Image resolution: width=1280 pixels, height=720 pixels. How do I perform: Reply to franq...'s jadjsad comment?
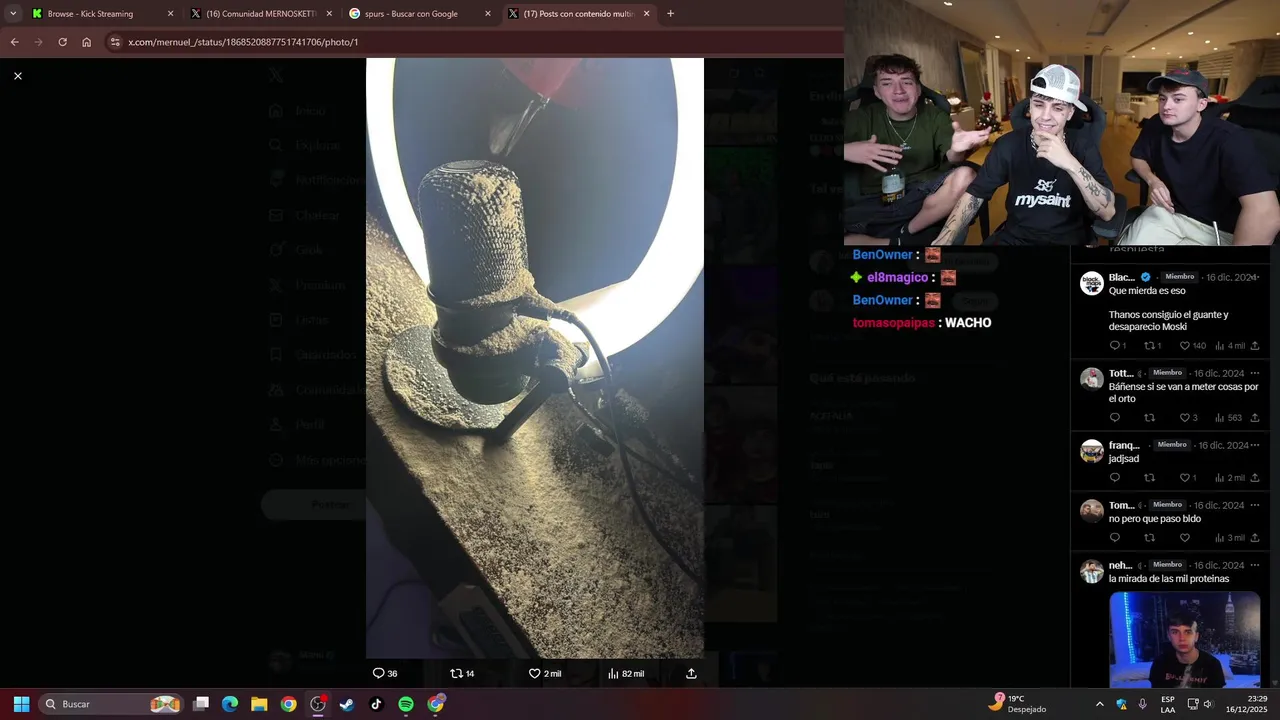(x=1115, y=478)
